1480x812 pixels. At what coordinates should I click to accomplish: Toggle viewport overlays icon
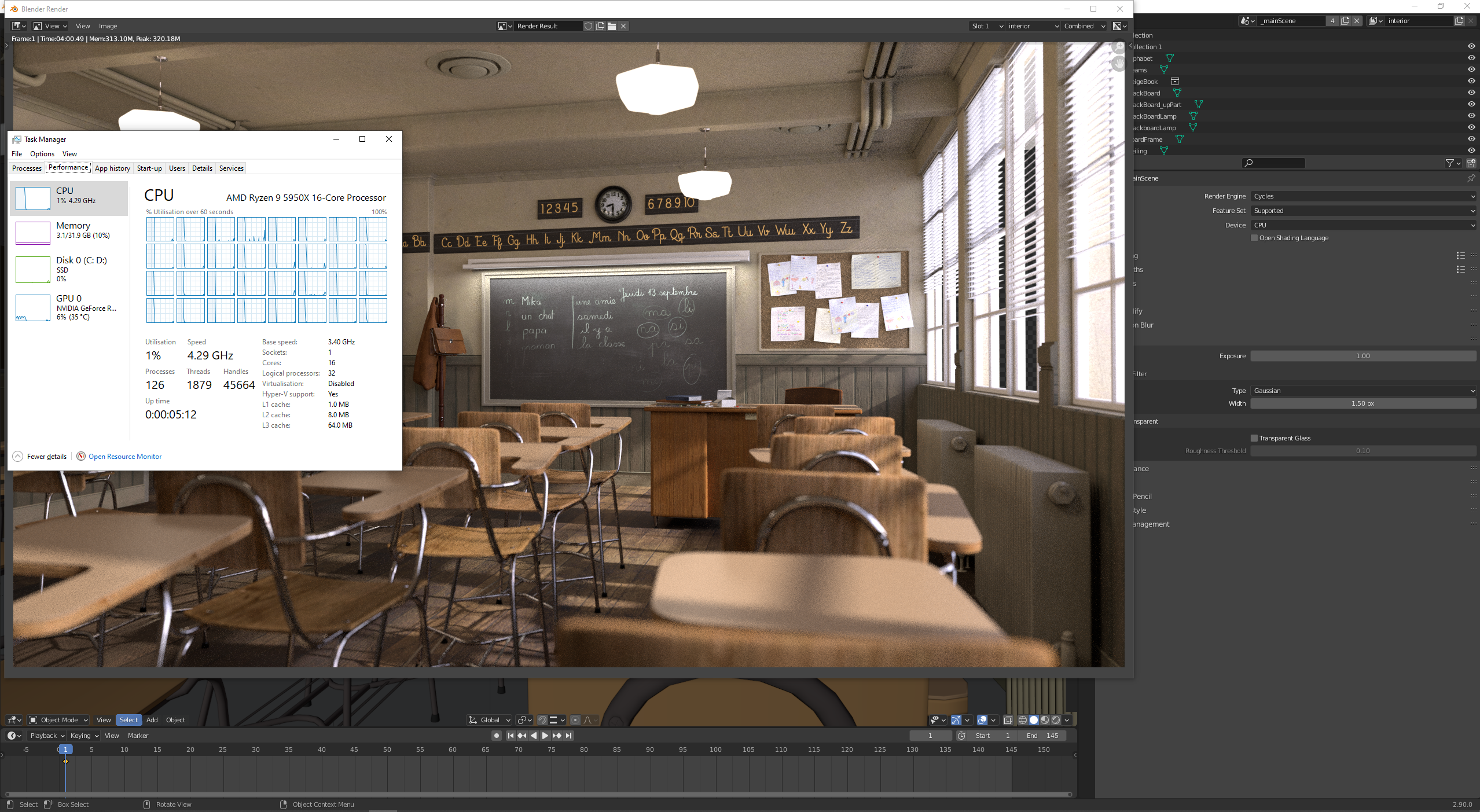tap(982, 720)
